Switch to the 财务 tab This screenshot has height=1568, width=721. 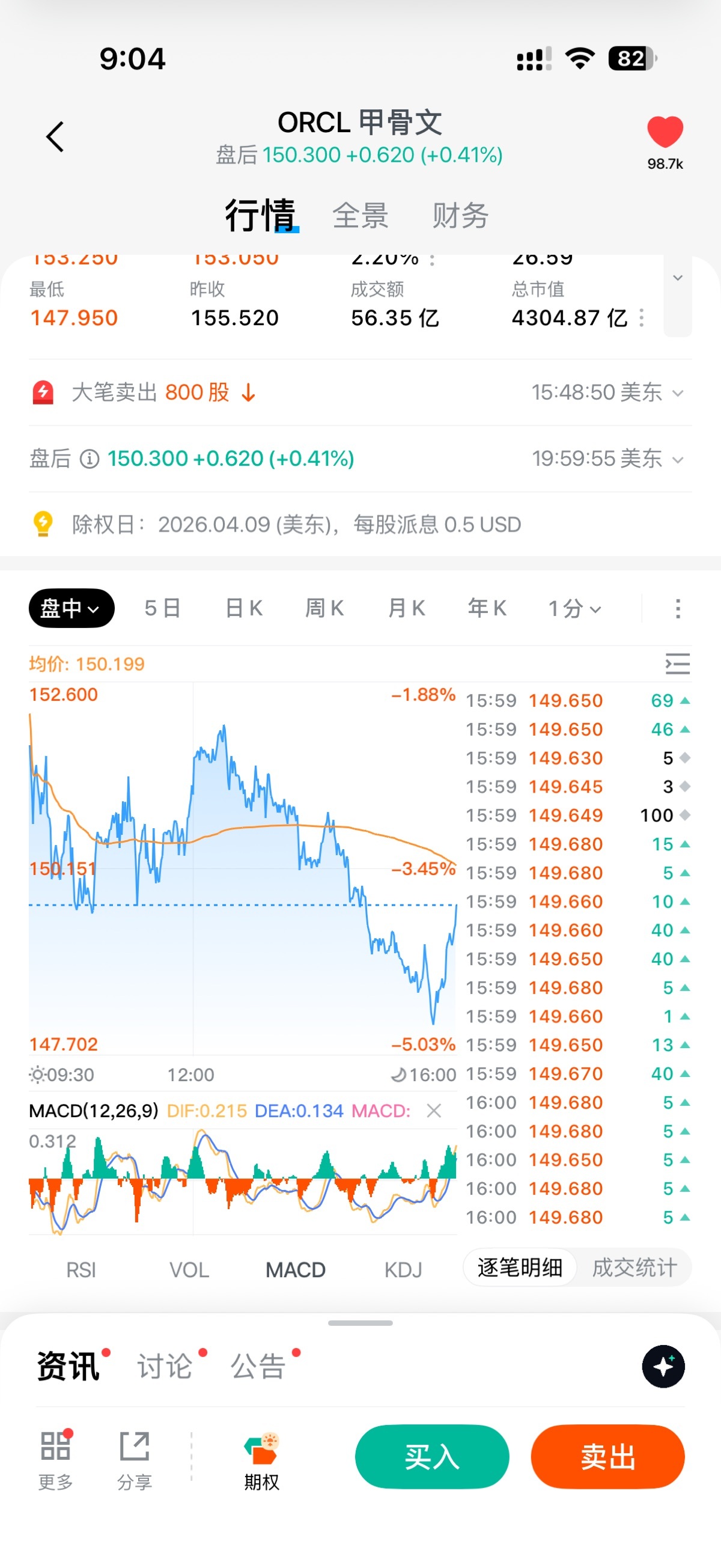460,216
